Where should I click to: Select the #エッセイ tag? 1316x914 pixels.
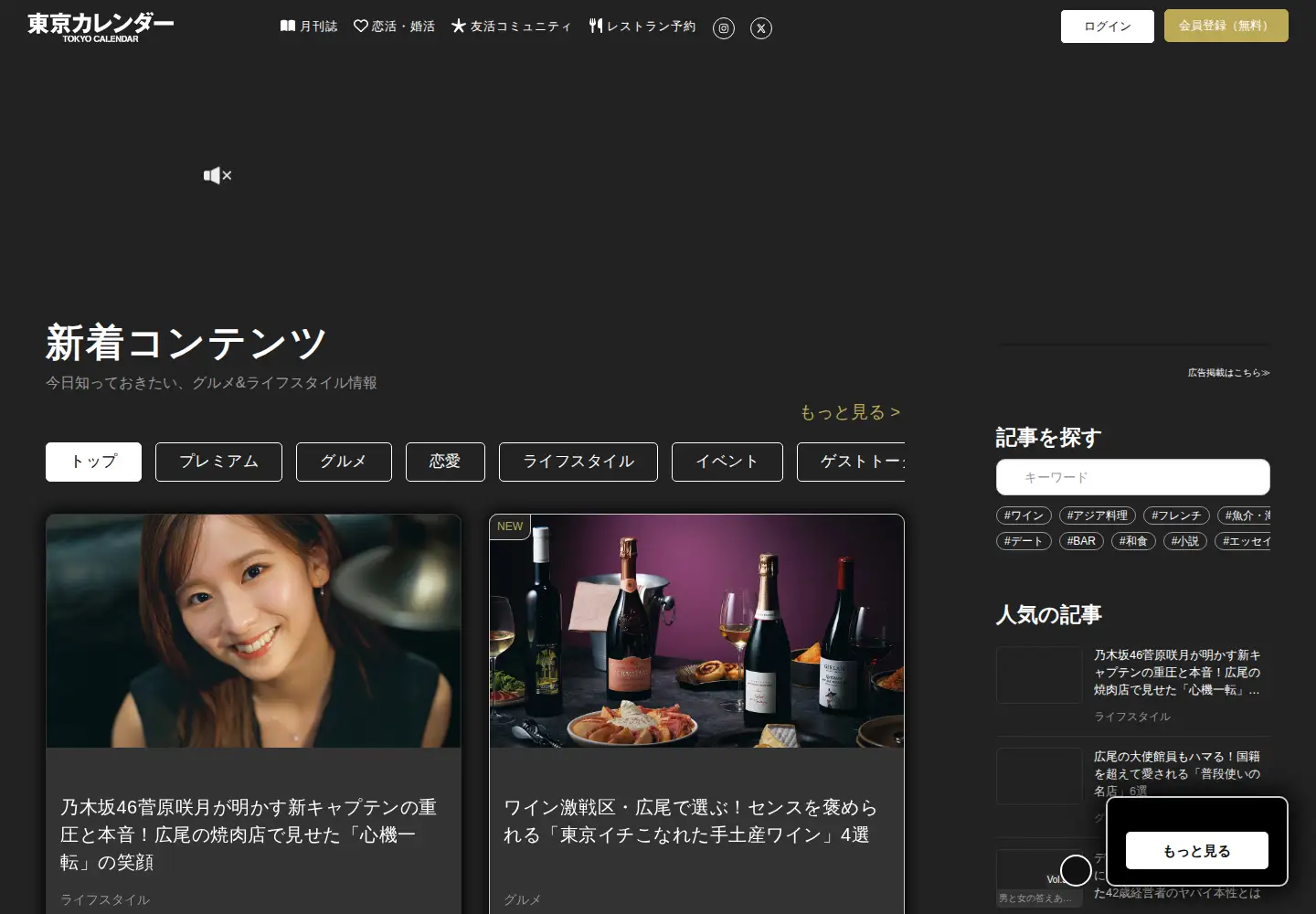click(x=1243, y=541)
